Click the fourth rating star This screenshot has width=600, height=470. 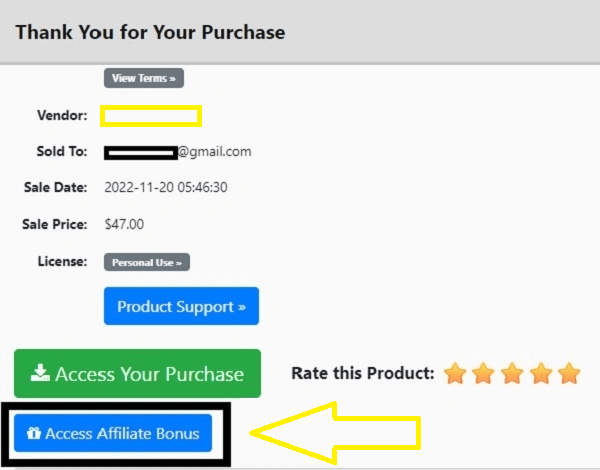541,374
